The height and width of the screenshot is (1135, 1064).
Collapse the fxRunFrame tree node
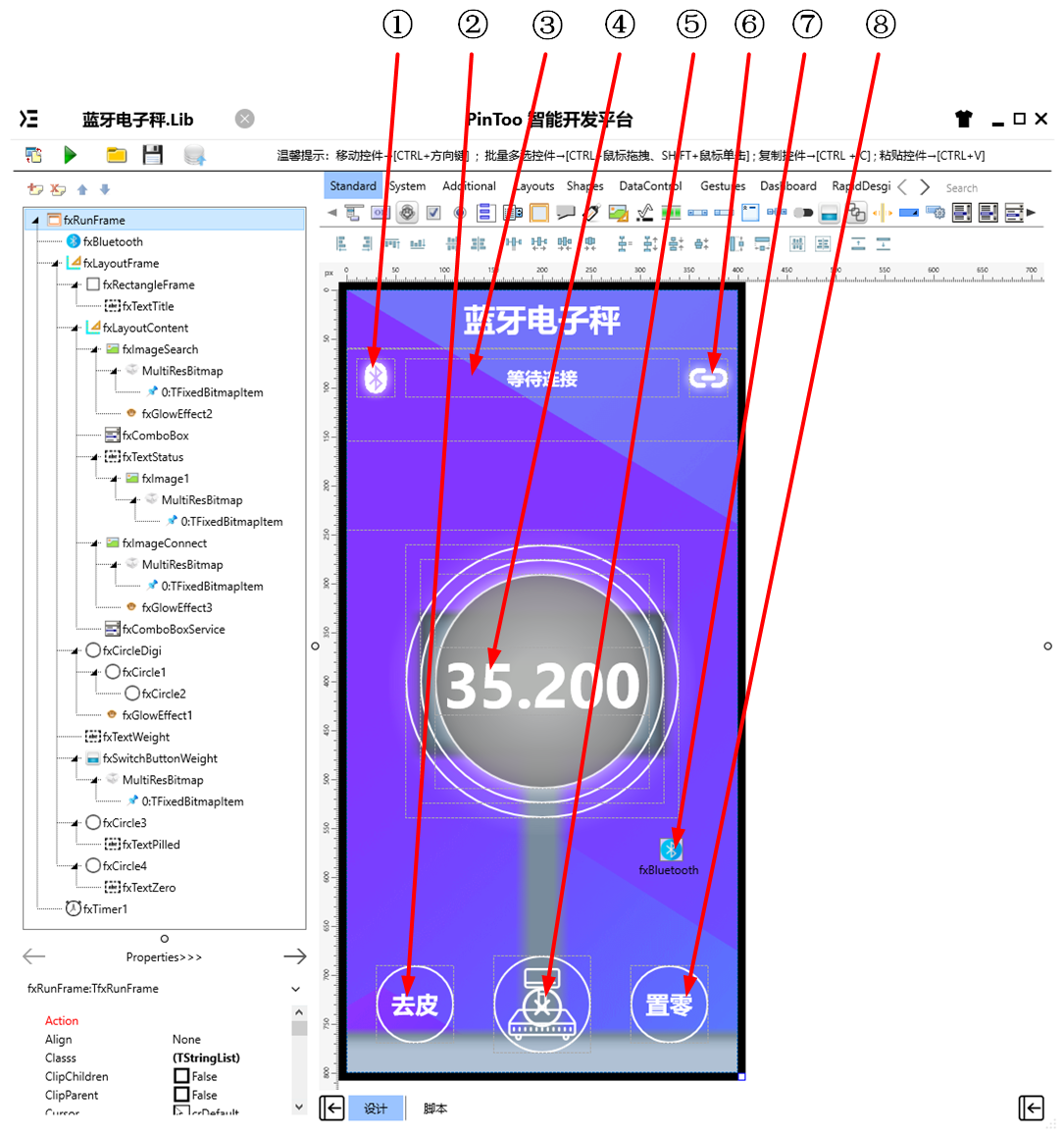pos(35,220)
